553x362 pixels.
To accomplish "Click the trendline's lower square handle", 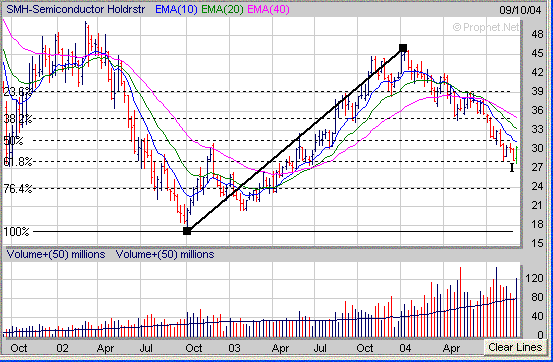I will tap(187, 231).
